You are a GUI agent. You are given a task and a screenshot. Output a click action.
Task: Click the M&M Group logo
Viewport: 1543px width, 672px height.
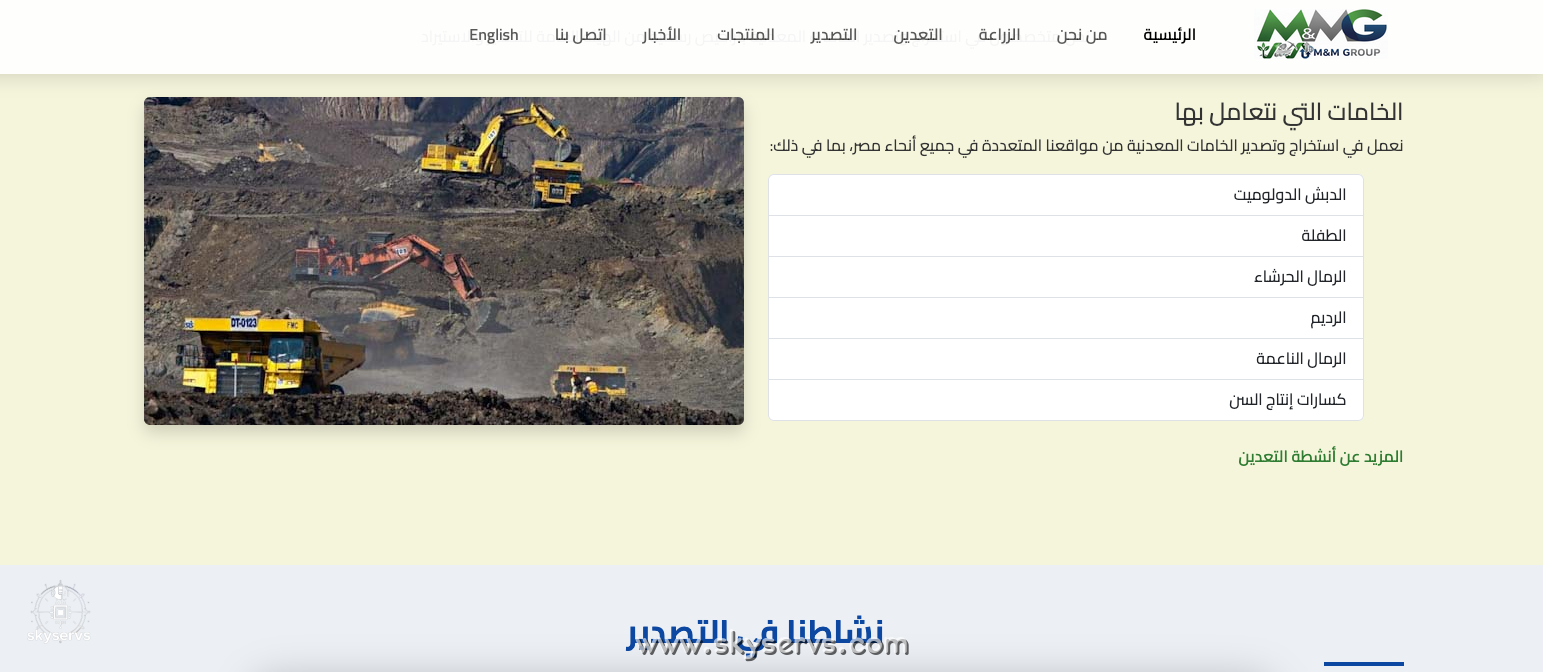(1321, 35)
